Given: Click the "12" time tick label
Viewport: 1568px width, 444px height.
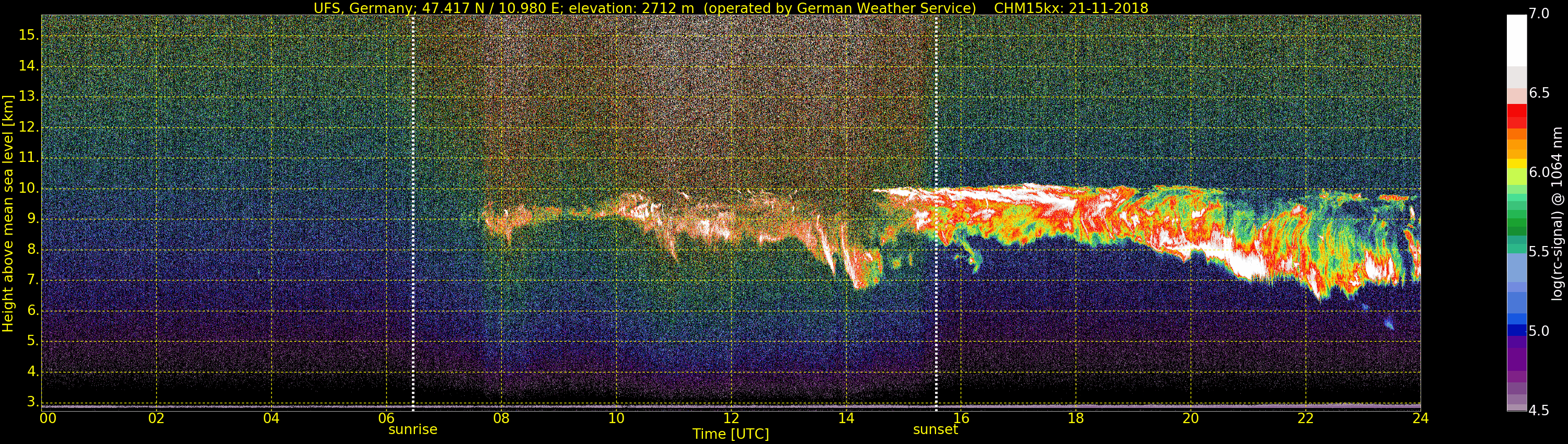Looking at the screenshot, I should point(731,418).
